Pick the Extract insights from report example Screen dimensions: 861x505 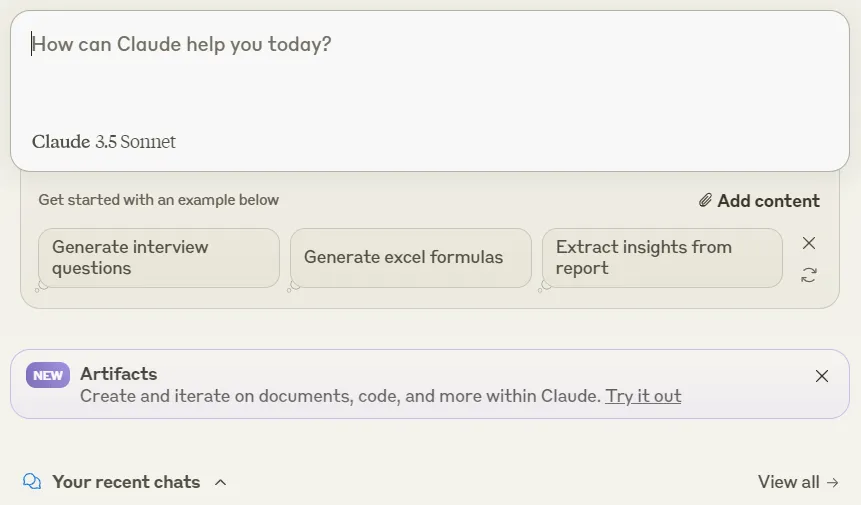point(662,258)
